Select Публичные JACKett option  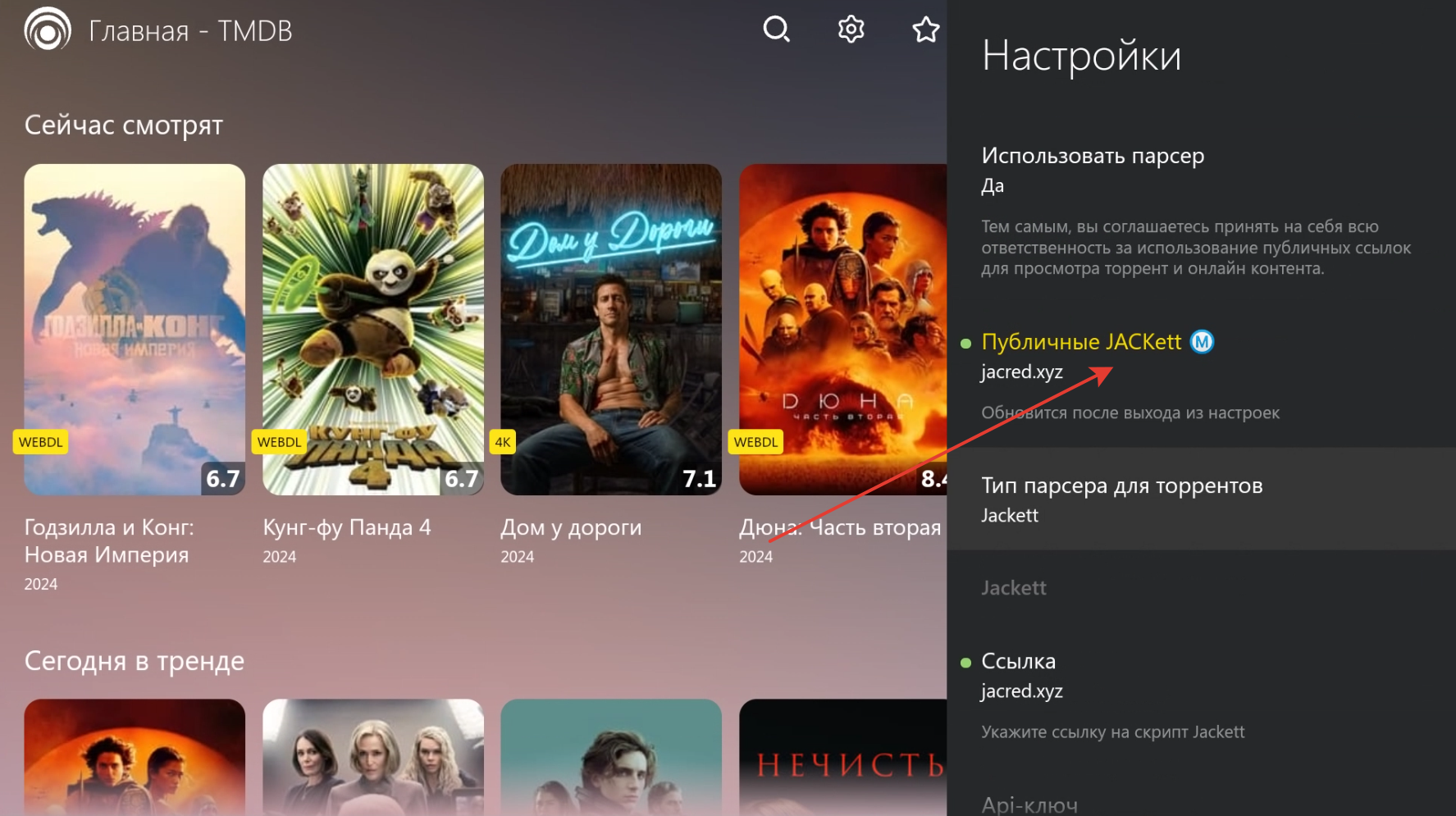coord(1201,356)
